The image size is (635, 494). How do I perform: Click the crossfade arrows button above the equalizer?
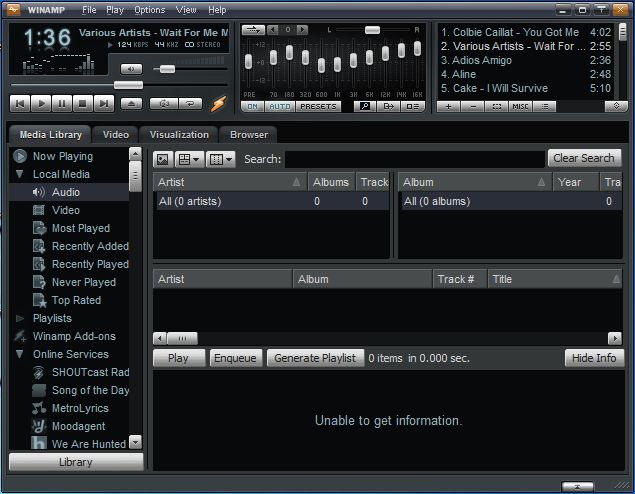253,30
